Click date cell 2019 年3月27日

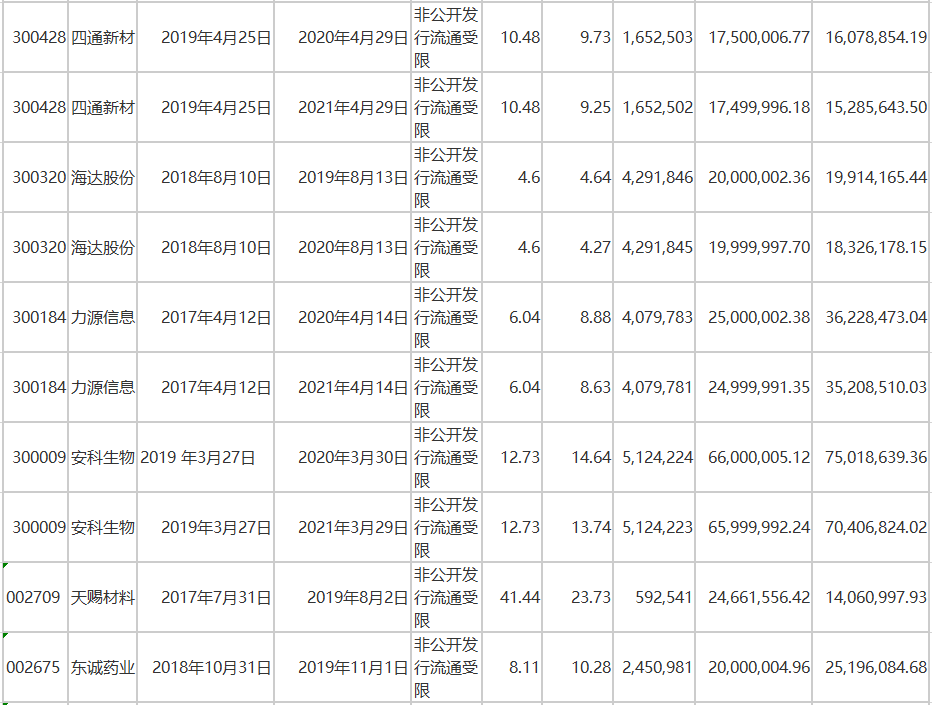(206, 457)
